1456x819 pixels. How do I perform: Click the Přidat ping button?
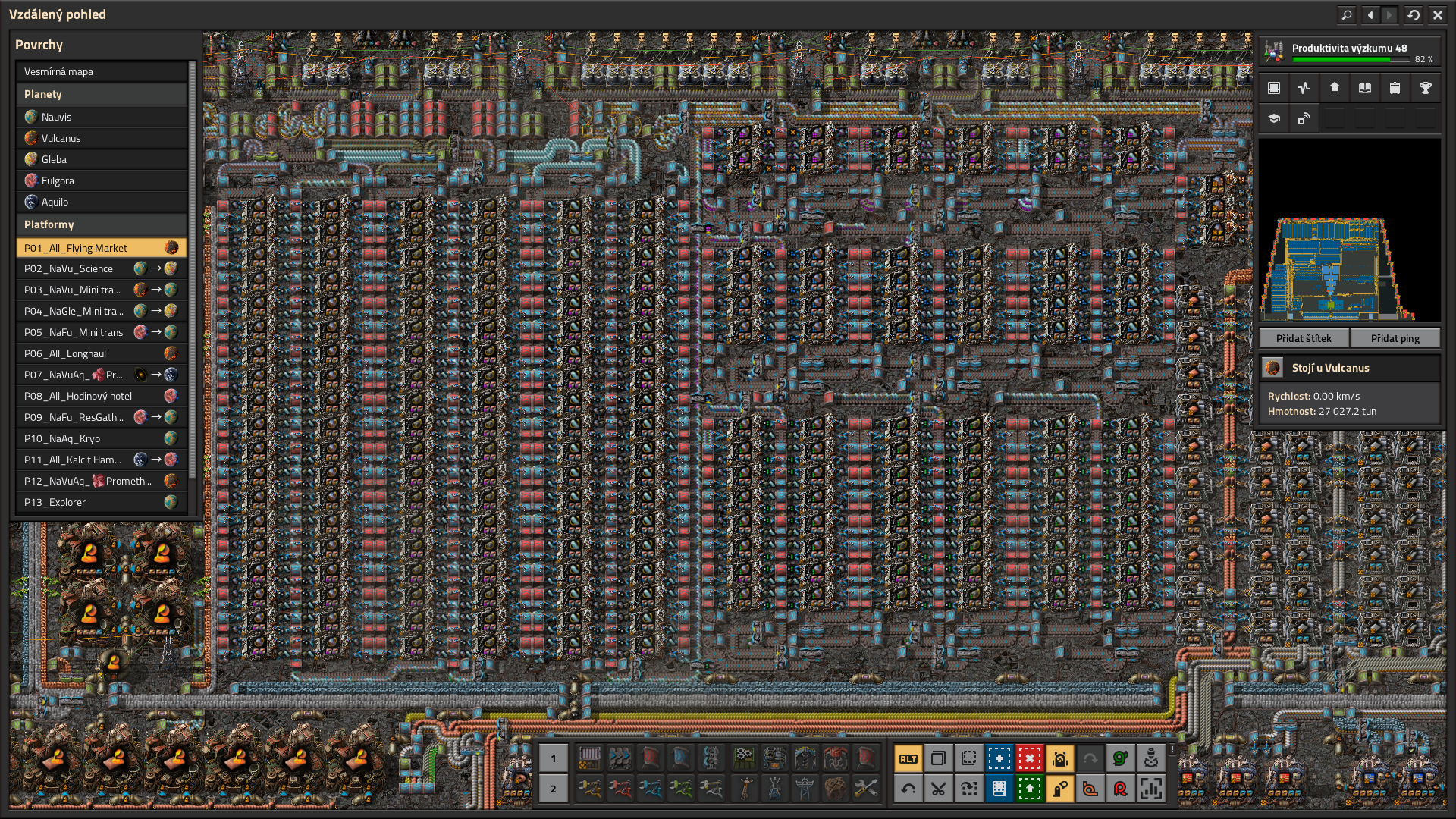point(1395,338)
